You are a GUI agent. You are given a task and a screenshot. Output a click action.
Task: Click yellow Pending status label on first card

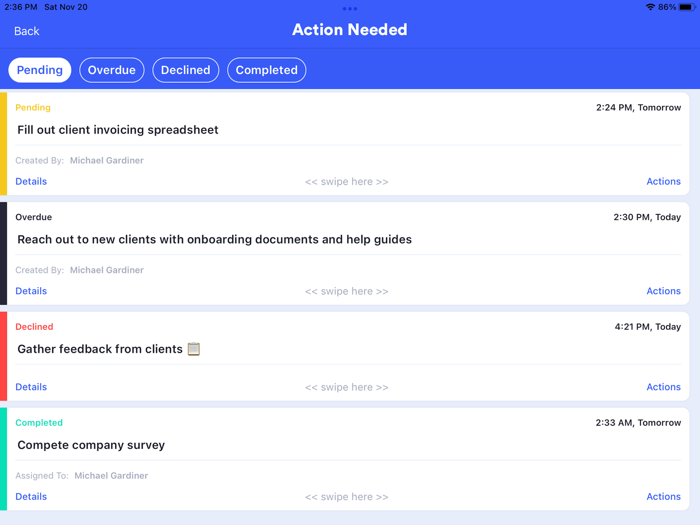(33, 108)
